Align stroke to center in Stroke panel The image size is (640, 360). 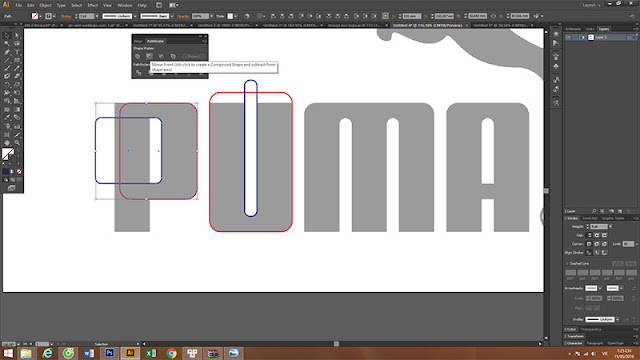[x=589, y=253]
